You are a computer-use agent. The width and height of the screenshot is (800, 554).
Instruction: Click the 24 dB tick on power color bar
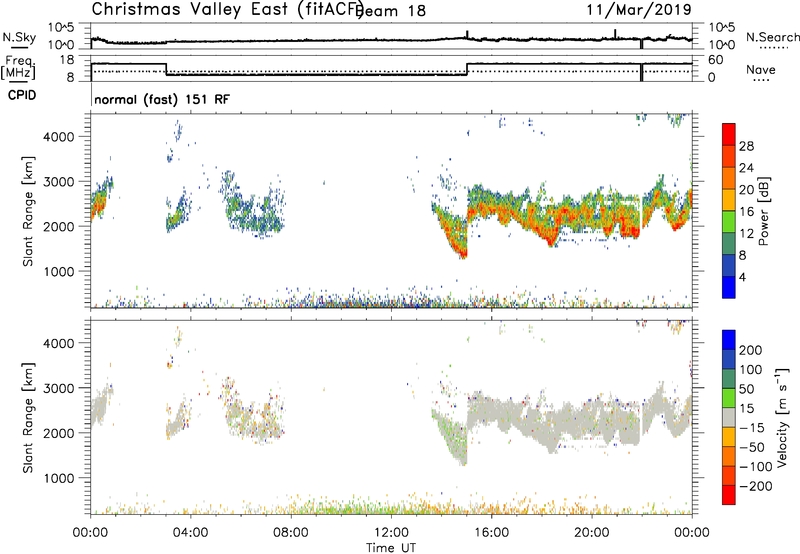pos(746,168)
